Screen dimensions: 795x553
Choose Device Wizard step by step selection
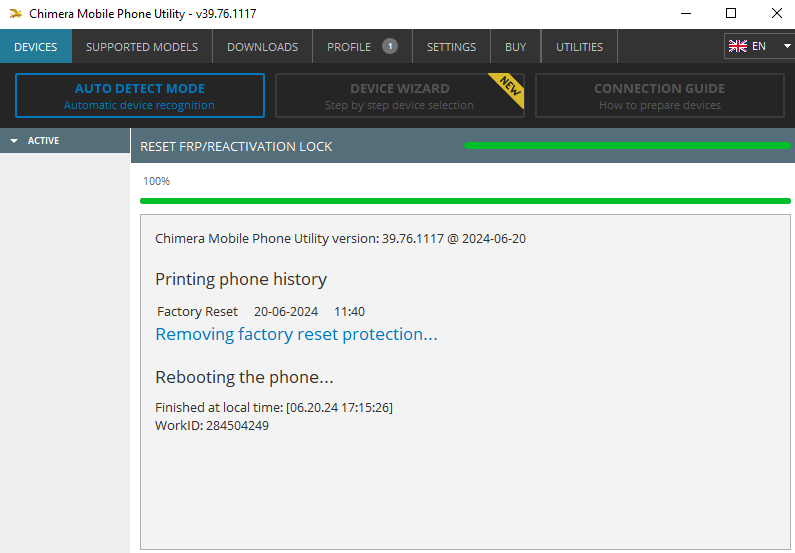400,96
